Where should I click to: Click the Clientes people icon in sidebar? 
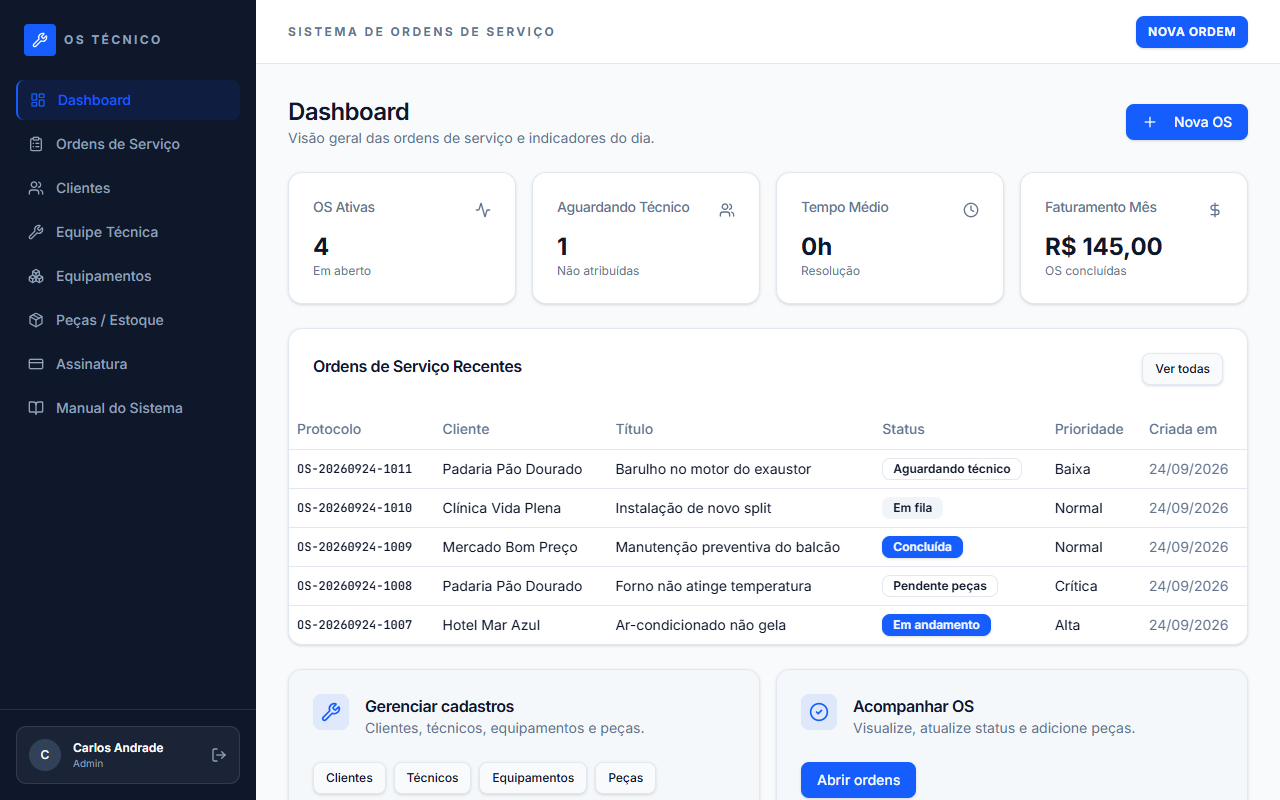pyautogui.click(x=36, y=188)
